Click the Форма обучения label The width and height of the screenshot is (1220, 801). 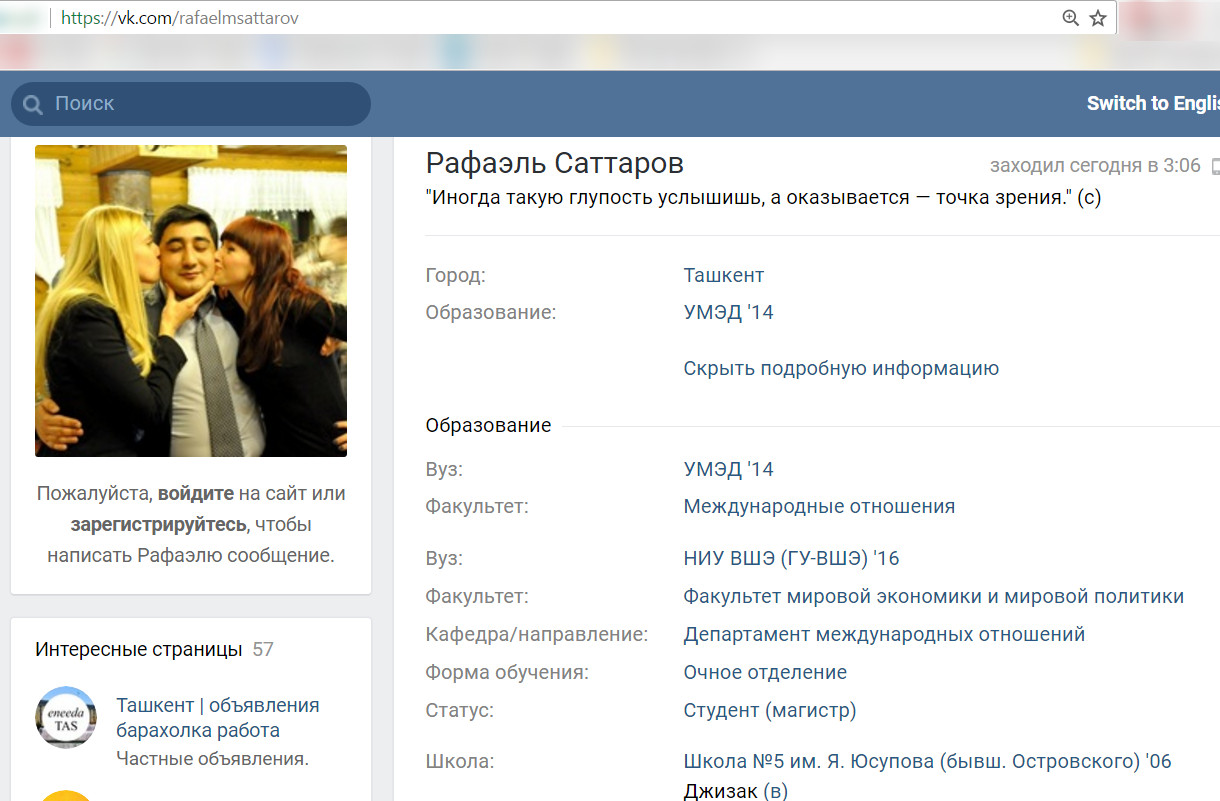pos(507,672)
